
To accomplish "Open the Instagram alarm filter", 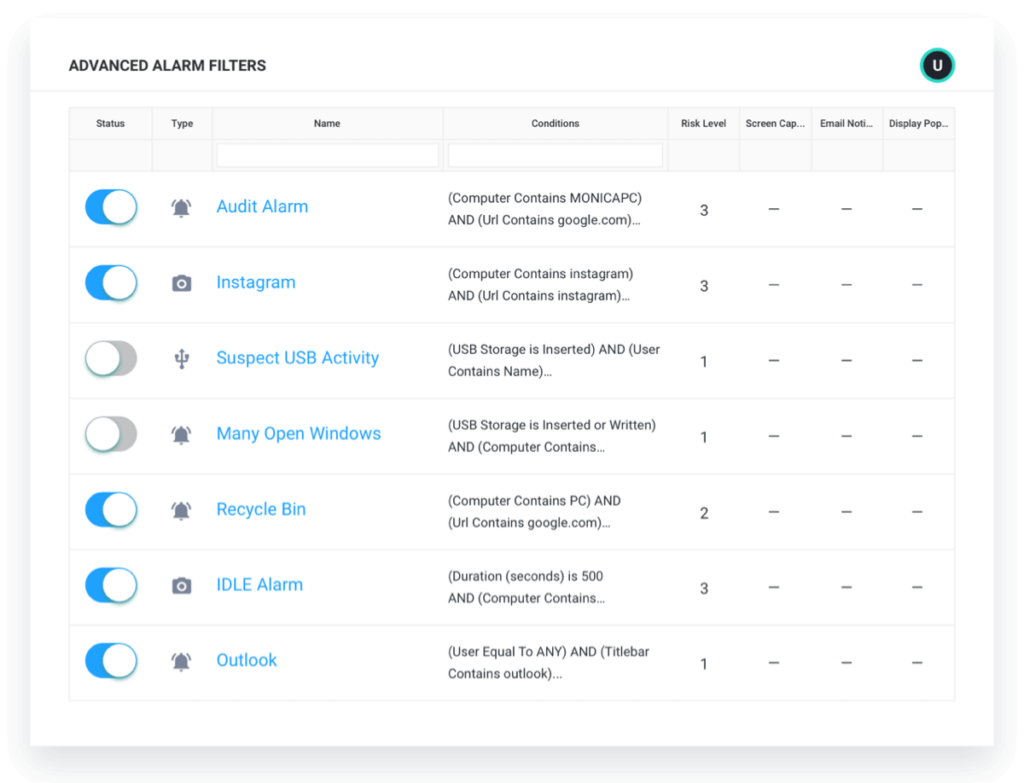I will (x=256, y=283).
